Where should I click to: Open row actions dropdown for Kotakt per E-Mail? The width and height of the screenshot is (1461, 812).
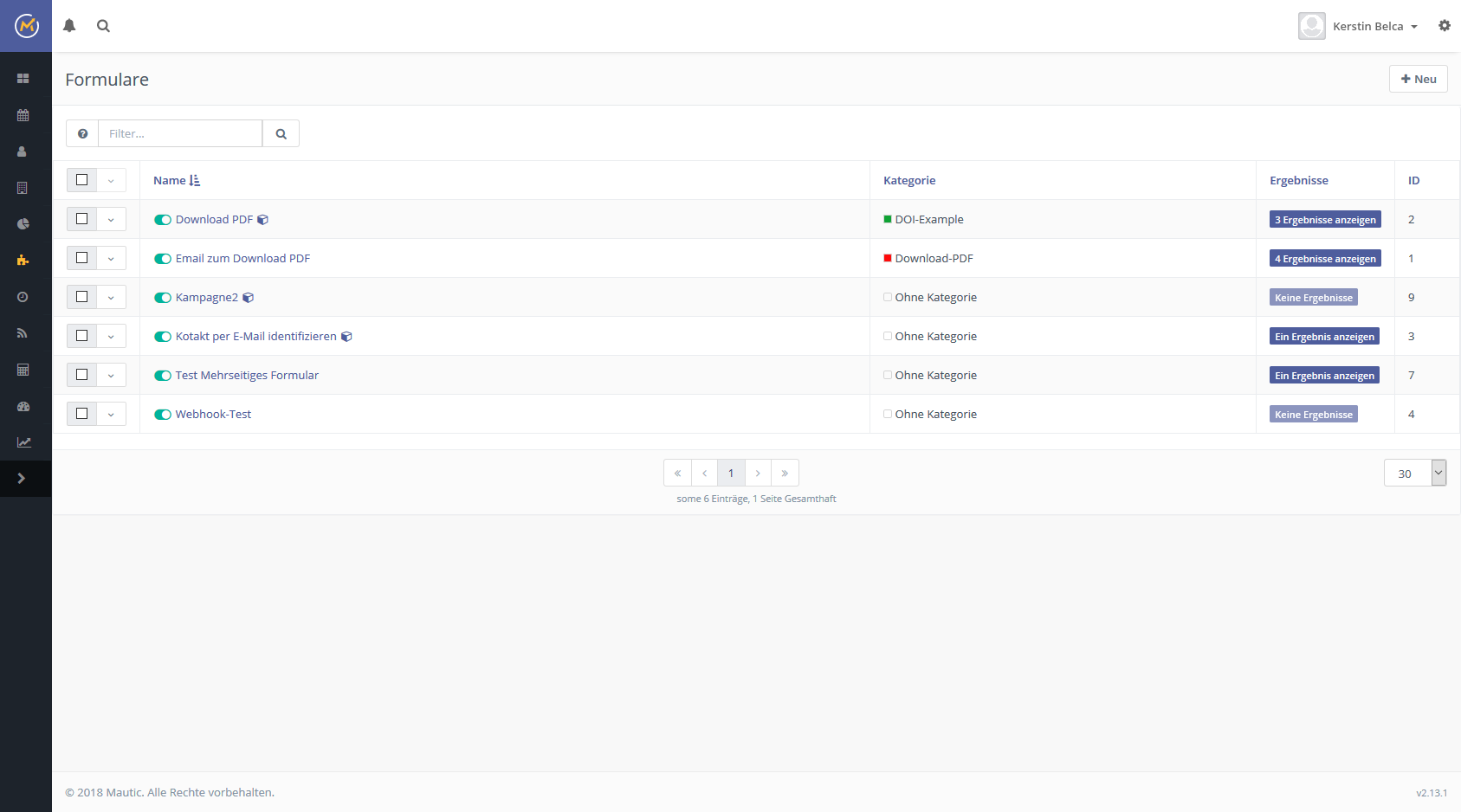pyautogui.click(x=111, y=336)
